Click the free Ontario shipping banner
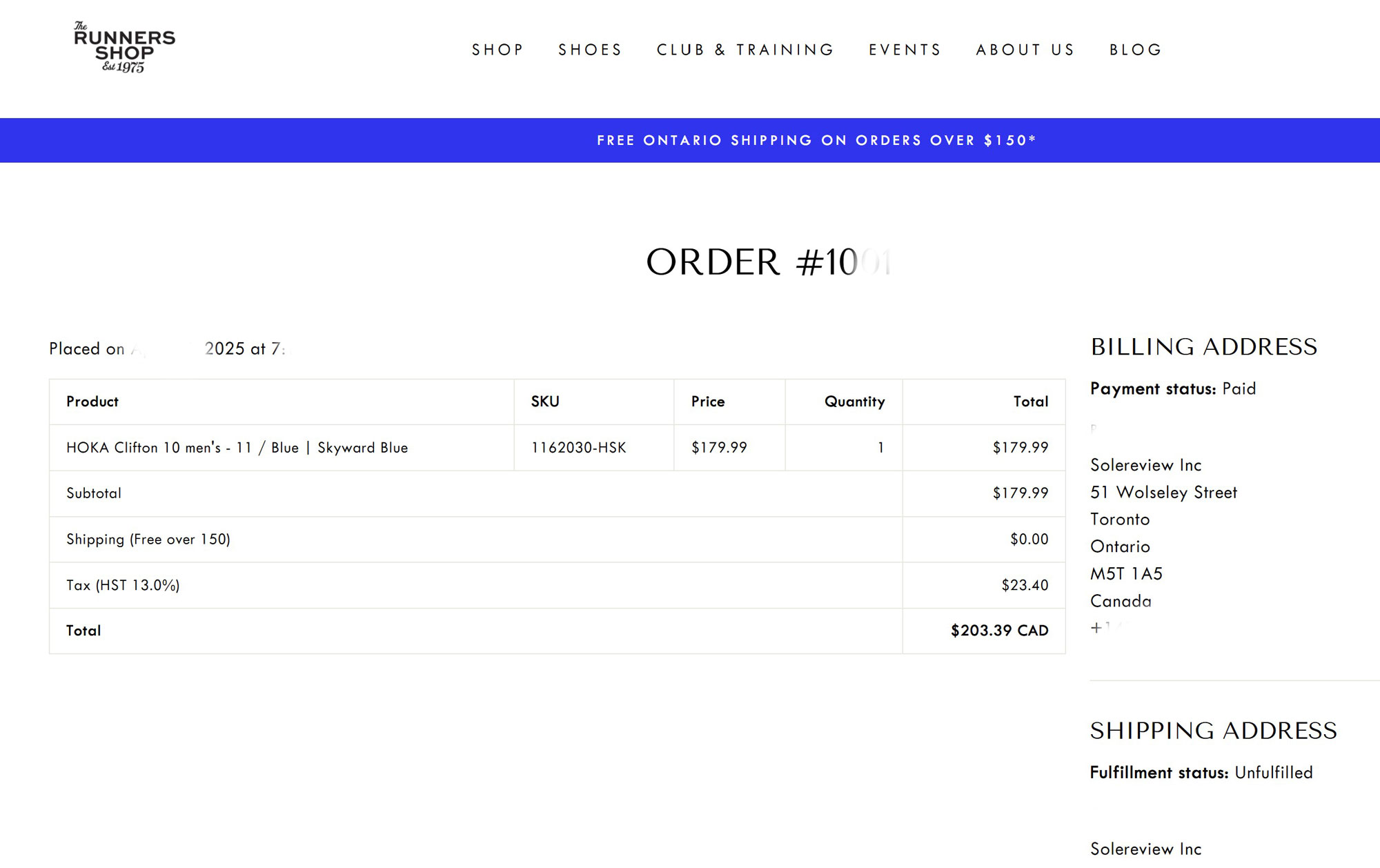 coord(690,140)
